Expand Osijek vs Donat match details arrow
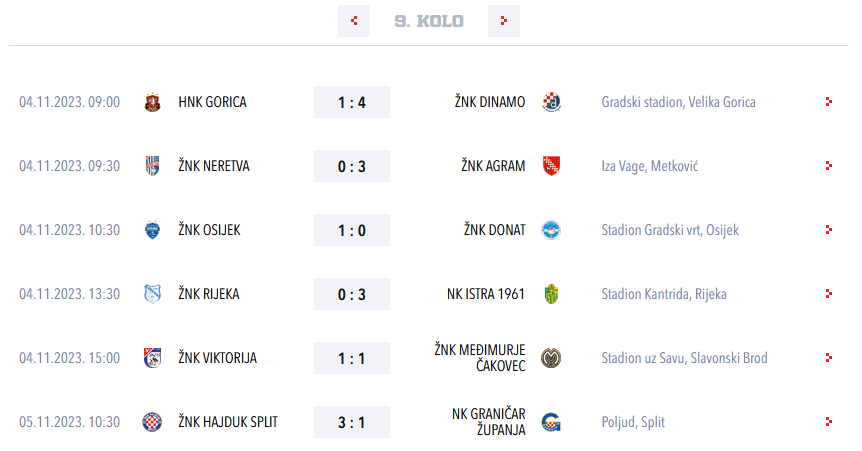This screenshot has width=862, height=451. [x=828, y=230]
